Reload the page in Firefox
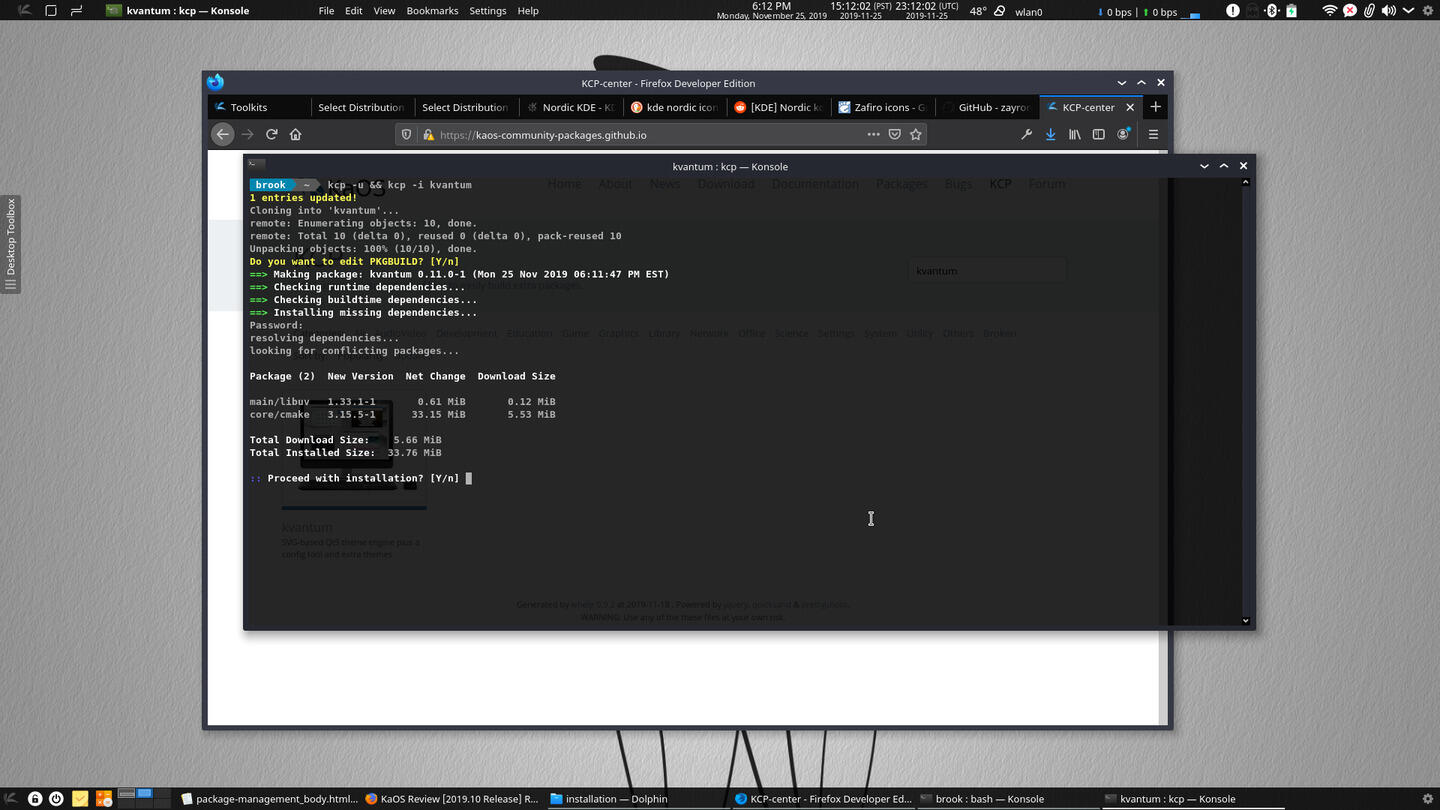The height and width of the screenshot is (810, 1440). pyautogui.click(x=272, y=134)
